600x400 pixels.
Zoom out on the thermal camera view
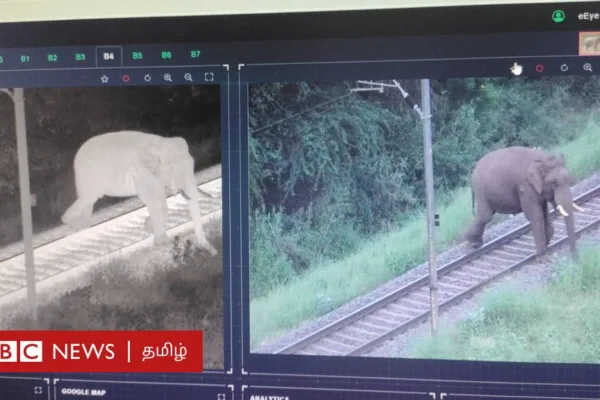coord(188,78)
